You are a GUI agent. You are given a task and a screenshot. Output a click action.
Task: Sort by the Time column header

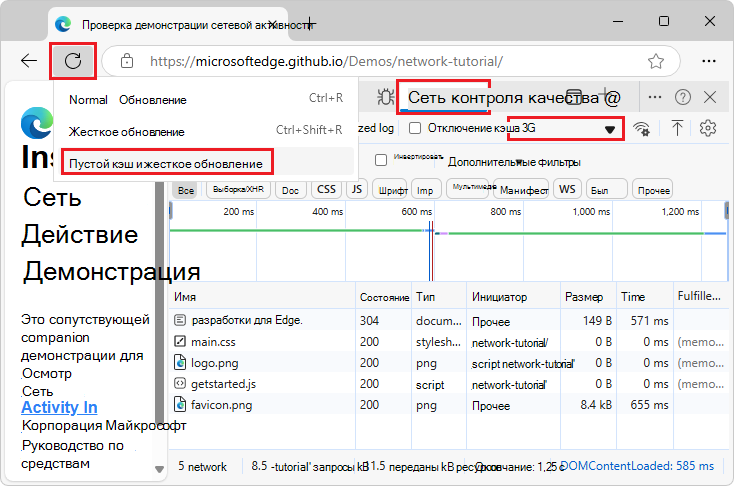pos(645,297)
